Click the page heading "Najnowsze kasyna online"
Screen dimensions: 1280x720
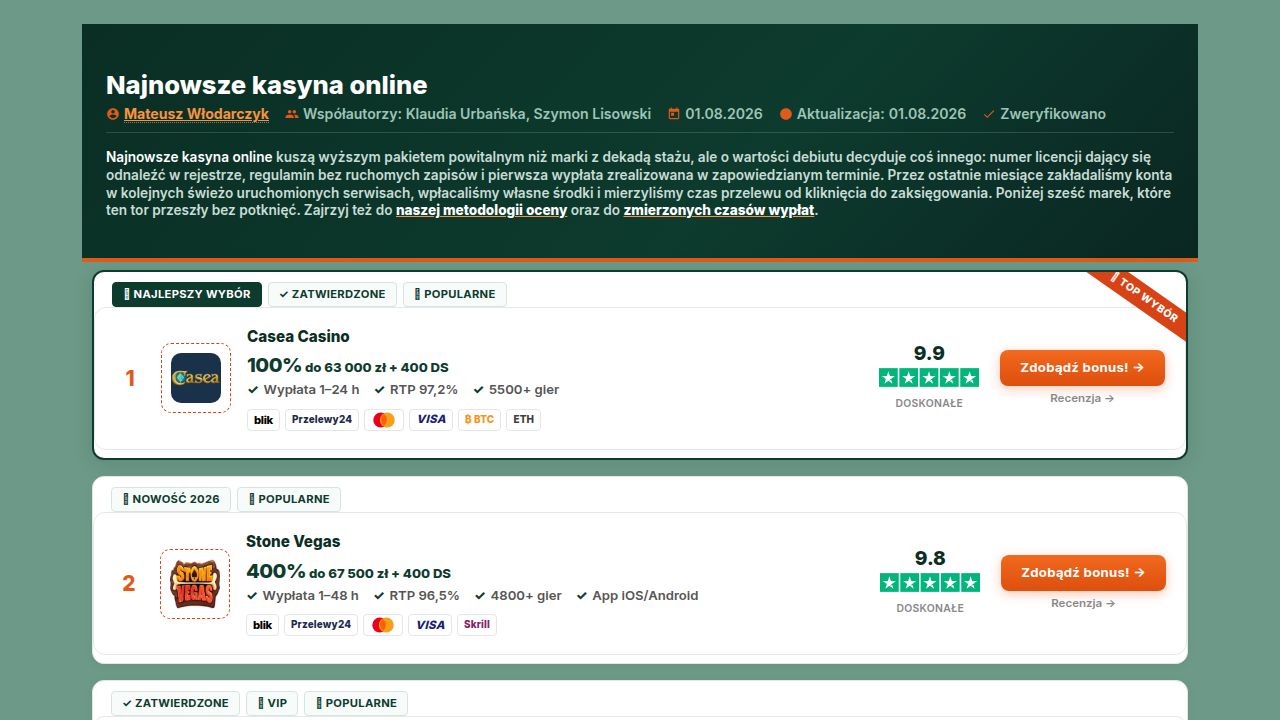click(267, 85)
